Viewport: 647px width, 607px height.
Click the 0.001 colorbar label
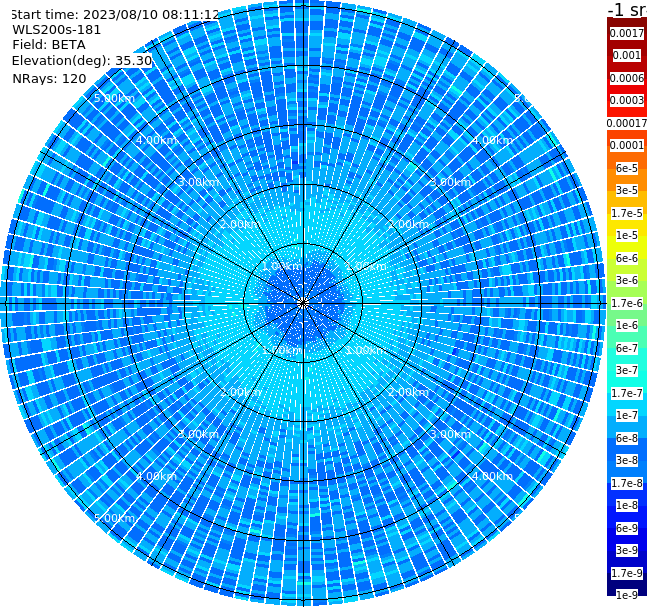627,55
